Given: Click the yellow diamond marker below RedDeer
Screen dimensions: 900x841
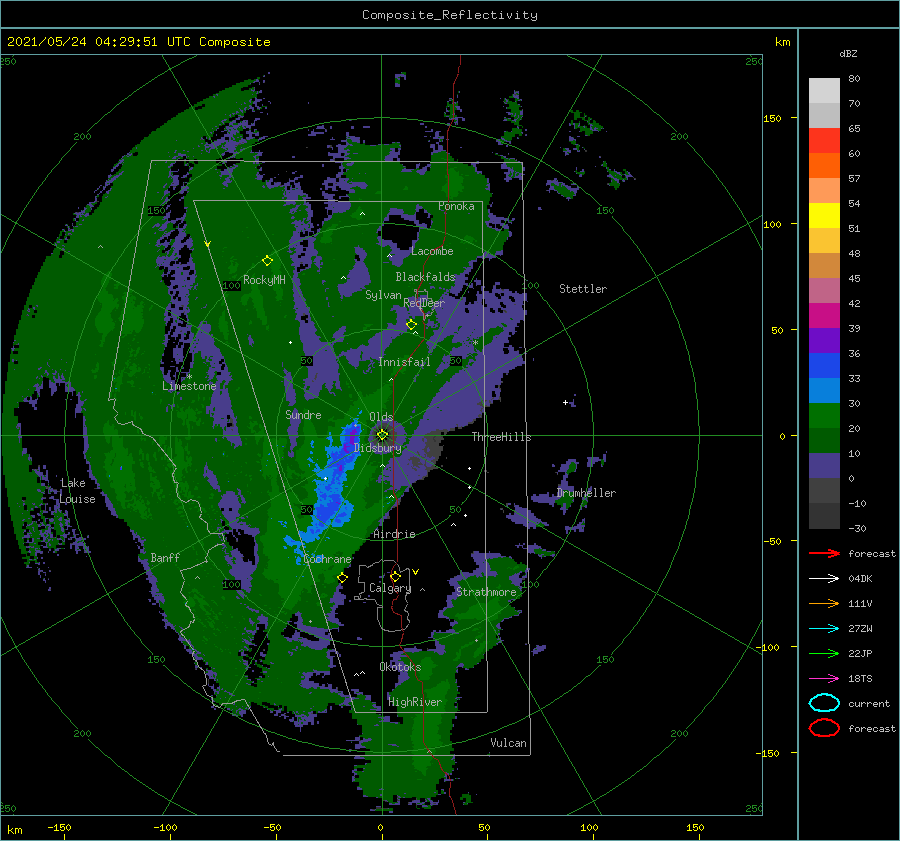Looking at the screenshot, I should tap(411, 324).
